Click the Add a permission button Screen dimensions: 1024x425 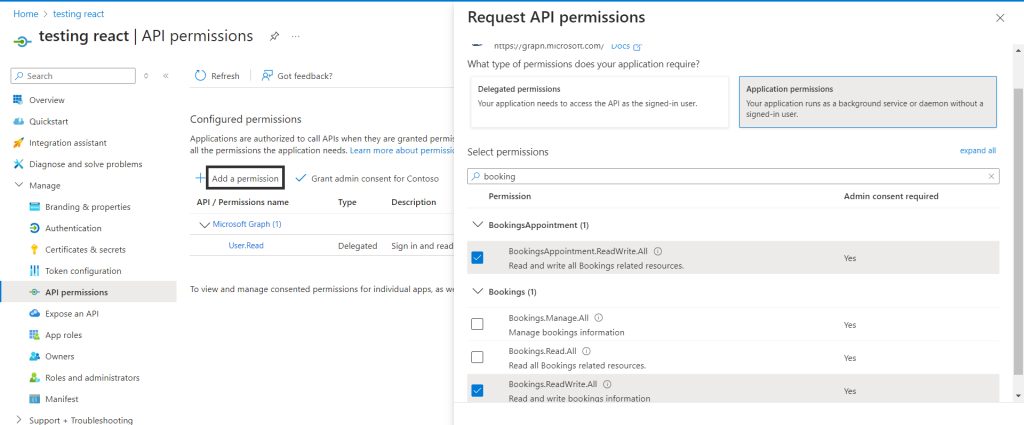246,178
